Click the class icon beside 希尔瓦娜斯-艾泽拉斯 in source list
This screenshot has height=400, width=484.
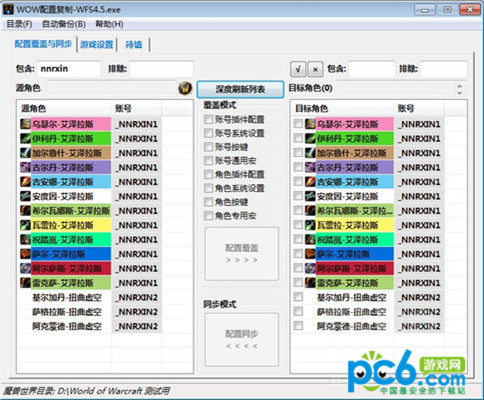tap(25, 211)
